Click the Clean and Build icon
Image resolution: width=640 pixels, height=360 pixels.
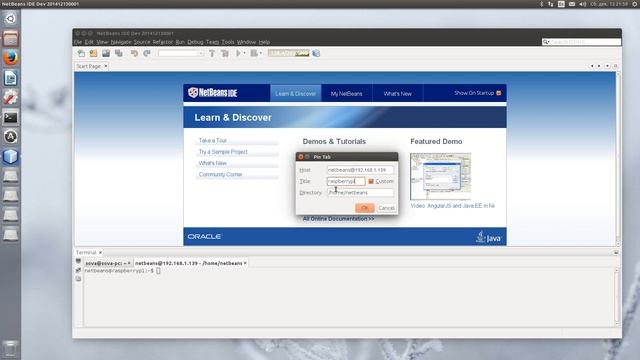click(x=225, y=53)
